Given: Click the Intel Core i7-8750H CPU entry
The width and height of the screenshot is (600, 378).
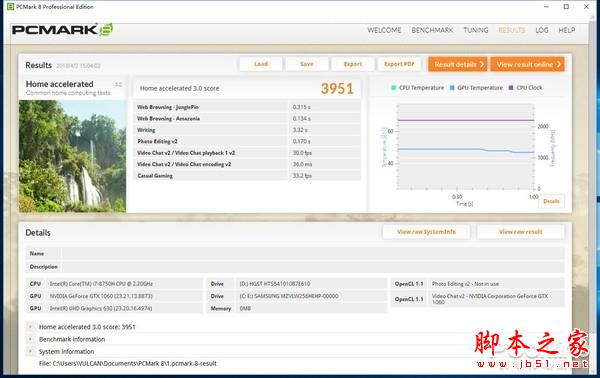Looking at the screenshot, I should 101,284.
